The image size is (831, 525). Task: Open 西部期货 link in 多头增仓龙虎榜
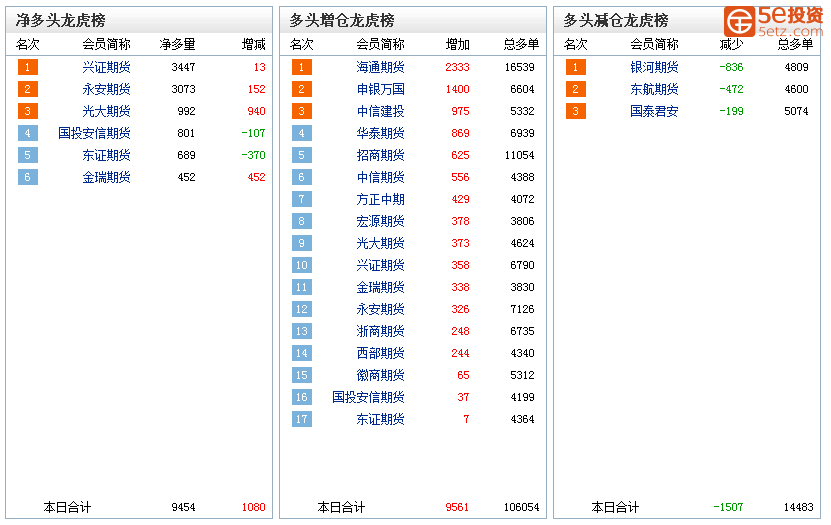tap(381, 353)
